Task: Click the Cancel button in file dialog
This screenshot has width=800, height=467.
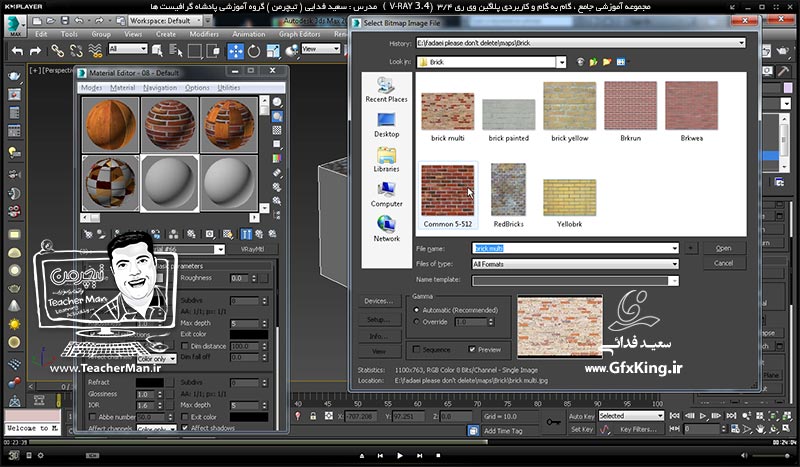Action: 723,263
